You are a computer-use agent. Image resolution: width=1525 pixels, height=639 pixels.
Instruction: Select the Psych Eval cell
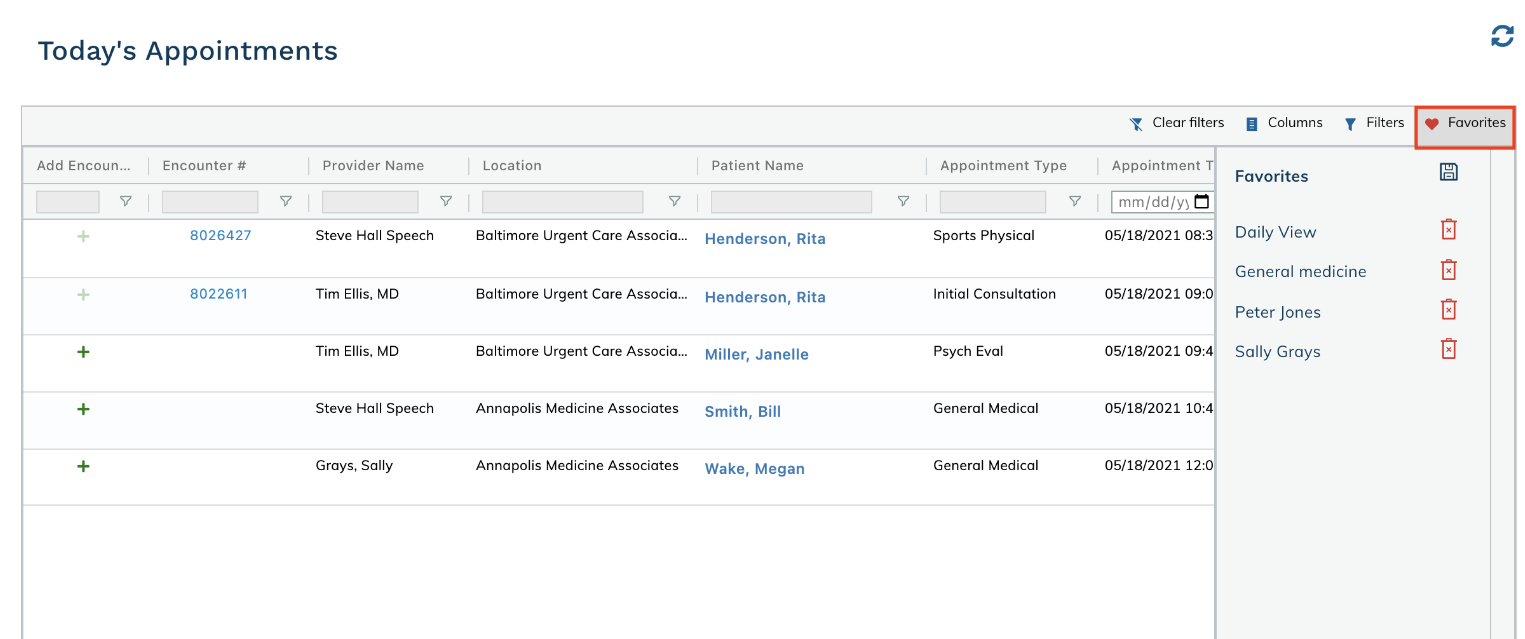(968, 351)
